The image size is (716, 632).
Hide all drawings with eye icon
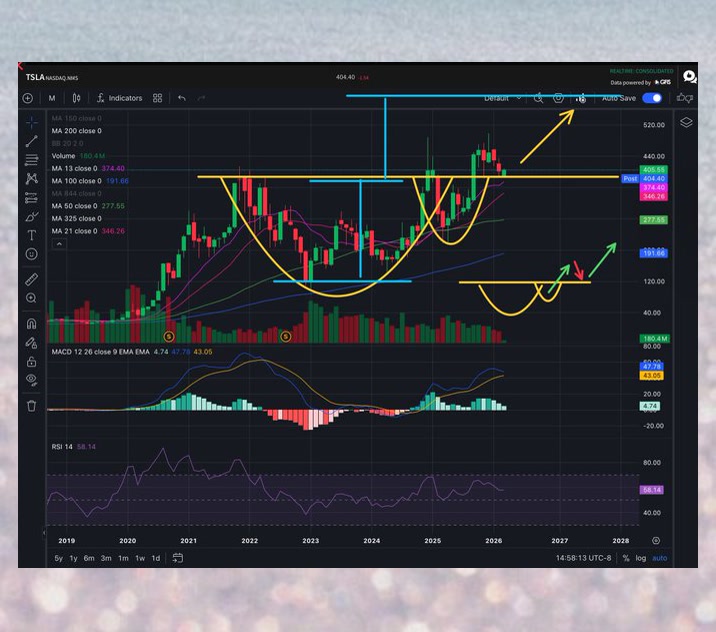(32, 379)
